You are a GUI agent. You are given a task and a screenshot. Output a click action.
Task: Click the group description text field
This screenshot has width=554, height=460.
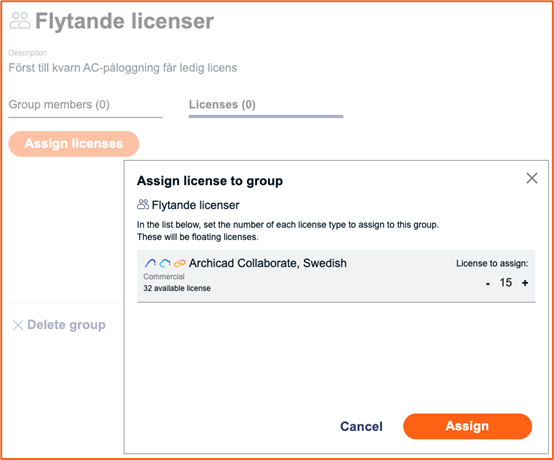point(123,67)
